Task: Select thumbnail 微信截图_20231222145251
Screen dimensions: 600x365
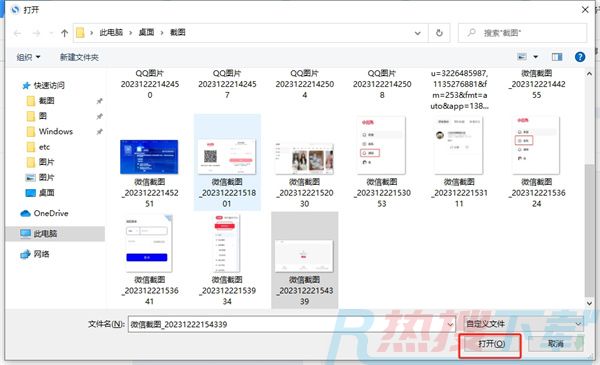Action: [x=149, y=157]
